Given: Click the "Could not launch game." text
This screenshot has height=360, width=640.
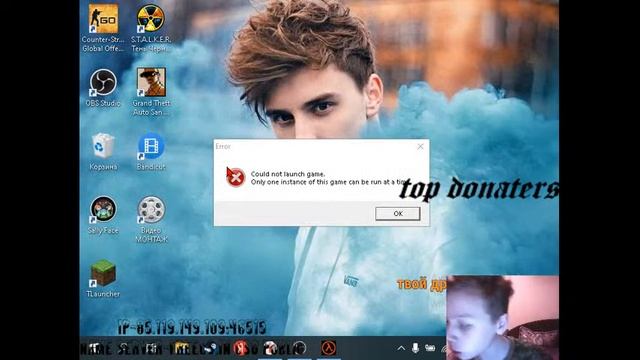Looking at the screenshot, I should point(288,174).
